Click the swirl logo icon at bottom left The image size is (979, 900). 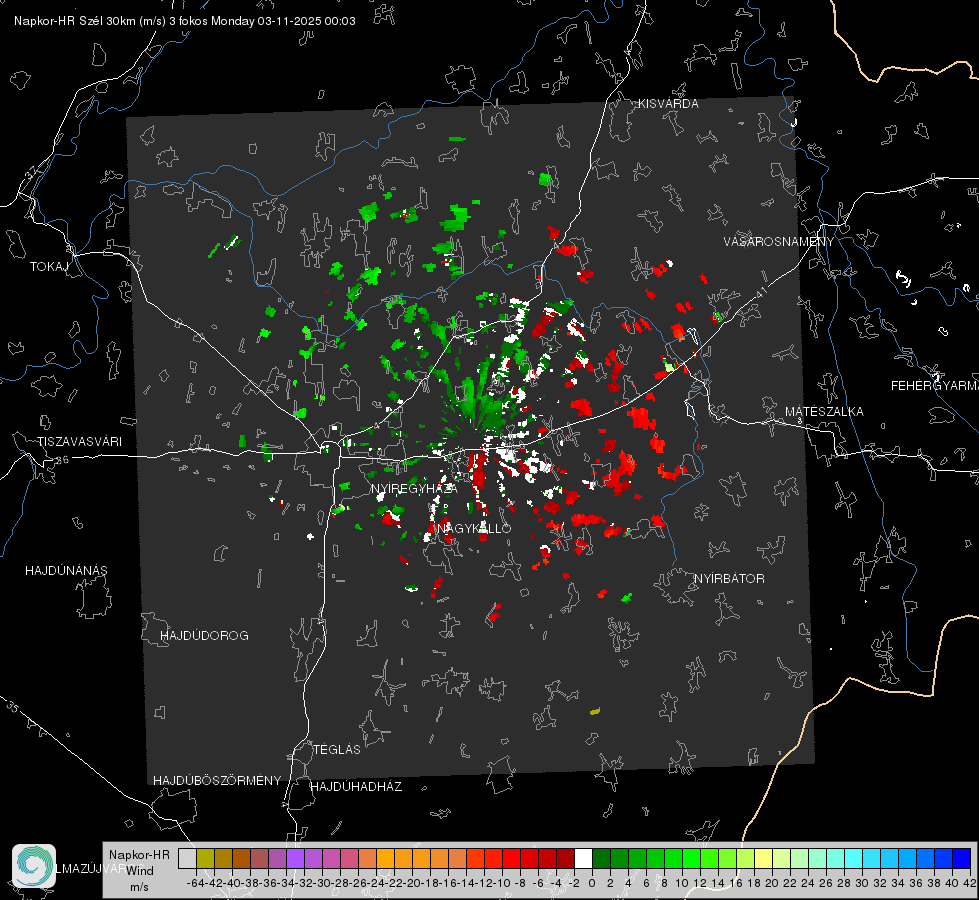pos(34,866)
